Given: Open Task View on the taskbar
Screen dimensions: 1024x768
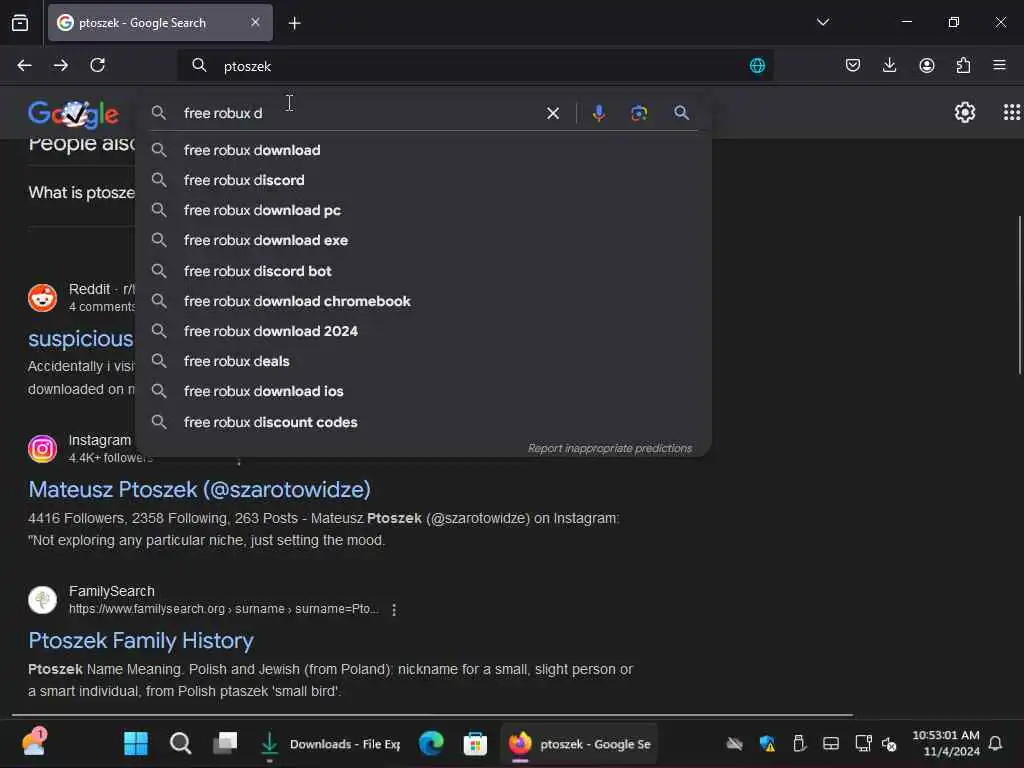Looking at the screenshot, I should tap(225, 743).
